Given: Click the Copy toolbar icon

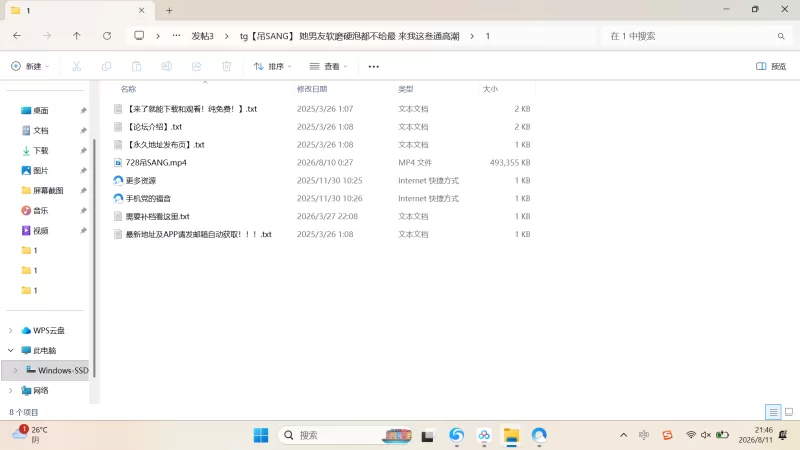Looking at the screenshot, I should [107, 66].
